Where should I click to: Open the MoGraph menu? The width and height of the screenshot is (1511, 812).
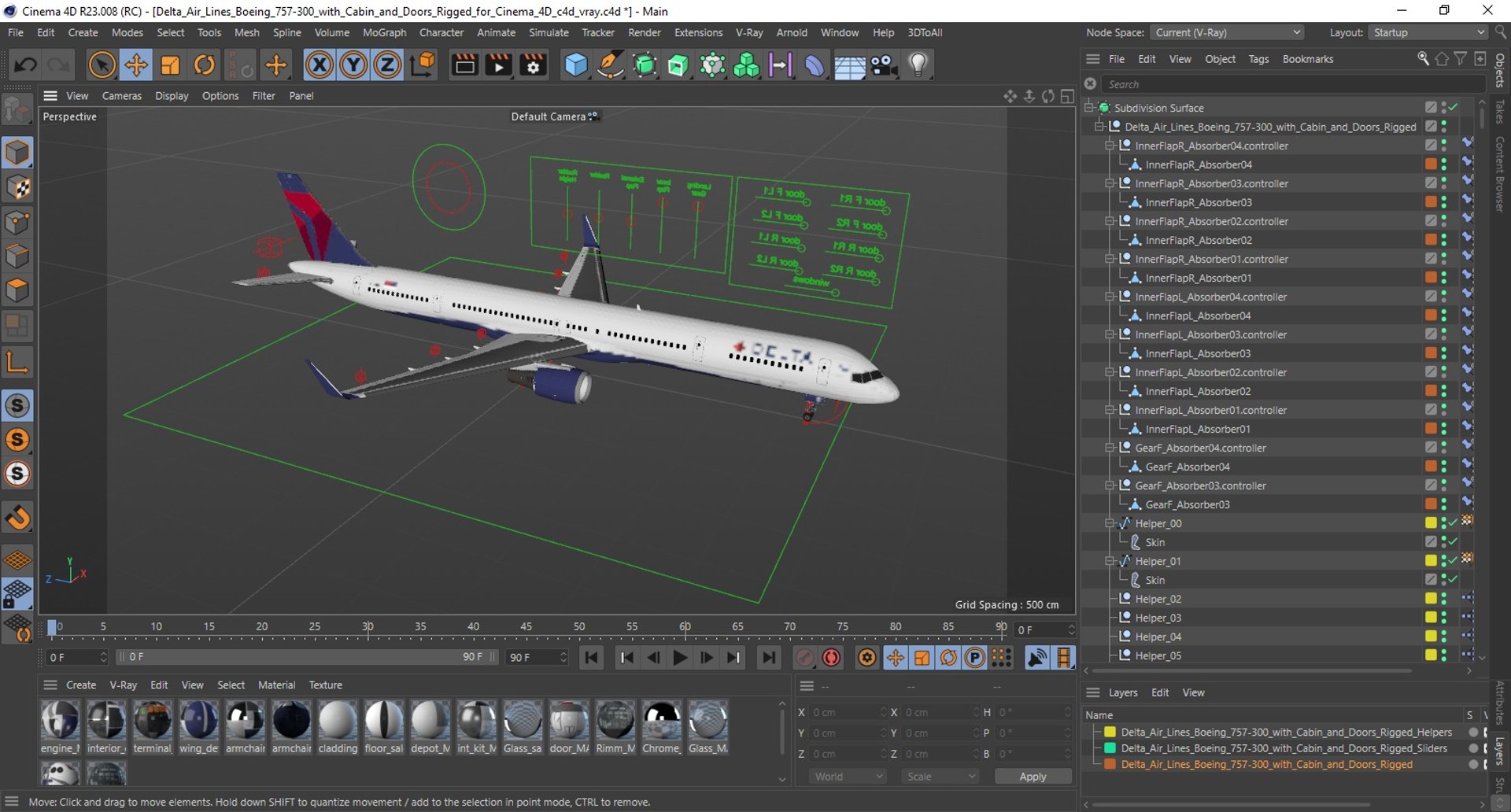(x=384, y=32)
